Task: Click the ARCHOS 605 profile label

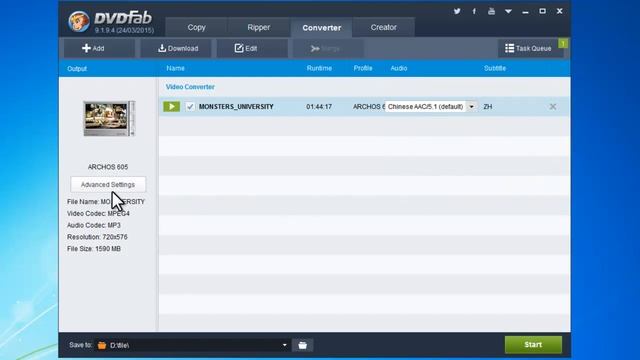Action: 108,167
